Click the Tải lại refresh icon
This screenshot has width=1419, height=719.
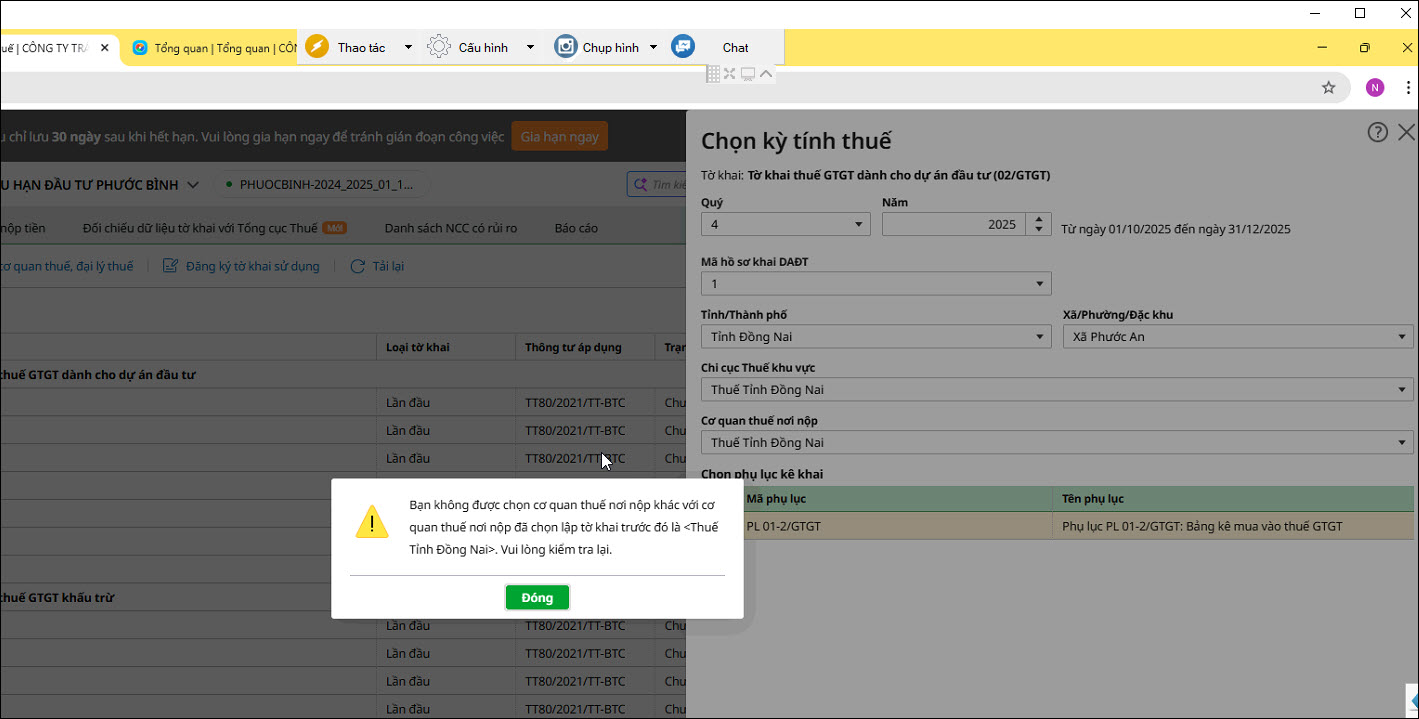click(x=357, y=266)
